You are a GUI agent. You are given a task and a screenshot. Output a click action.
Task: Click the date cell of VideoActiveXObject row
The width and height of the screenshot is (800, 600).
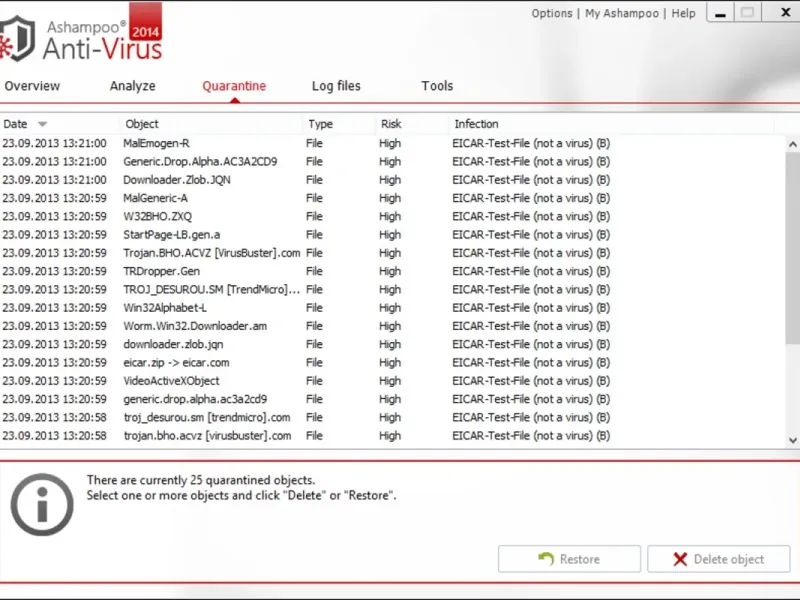(55, 381)
